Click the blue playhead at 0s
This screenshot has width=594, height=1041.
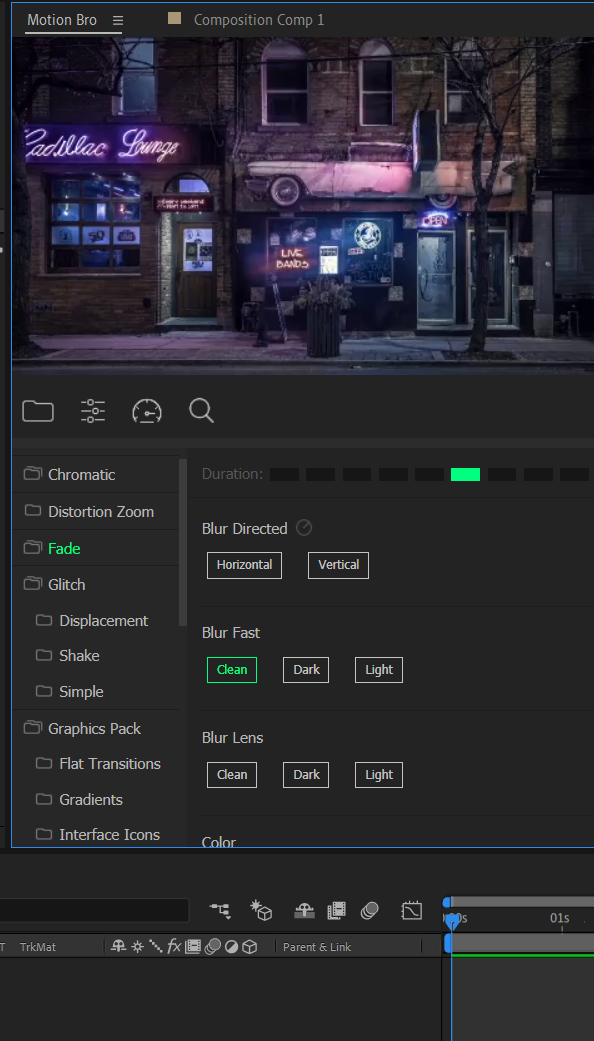[x=452, y=920]
